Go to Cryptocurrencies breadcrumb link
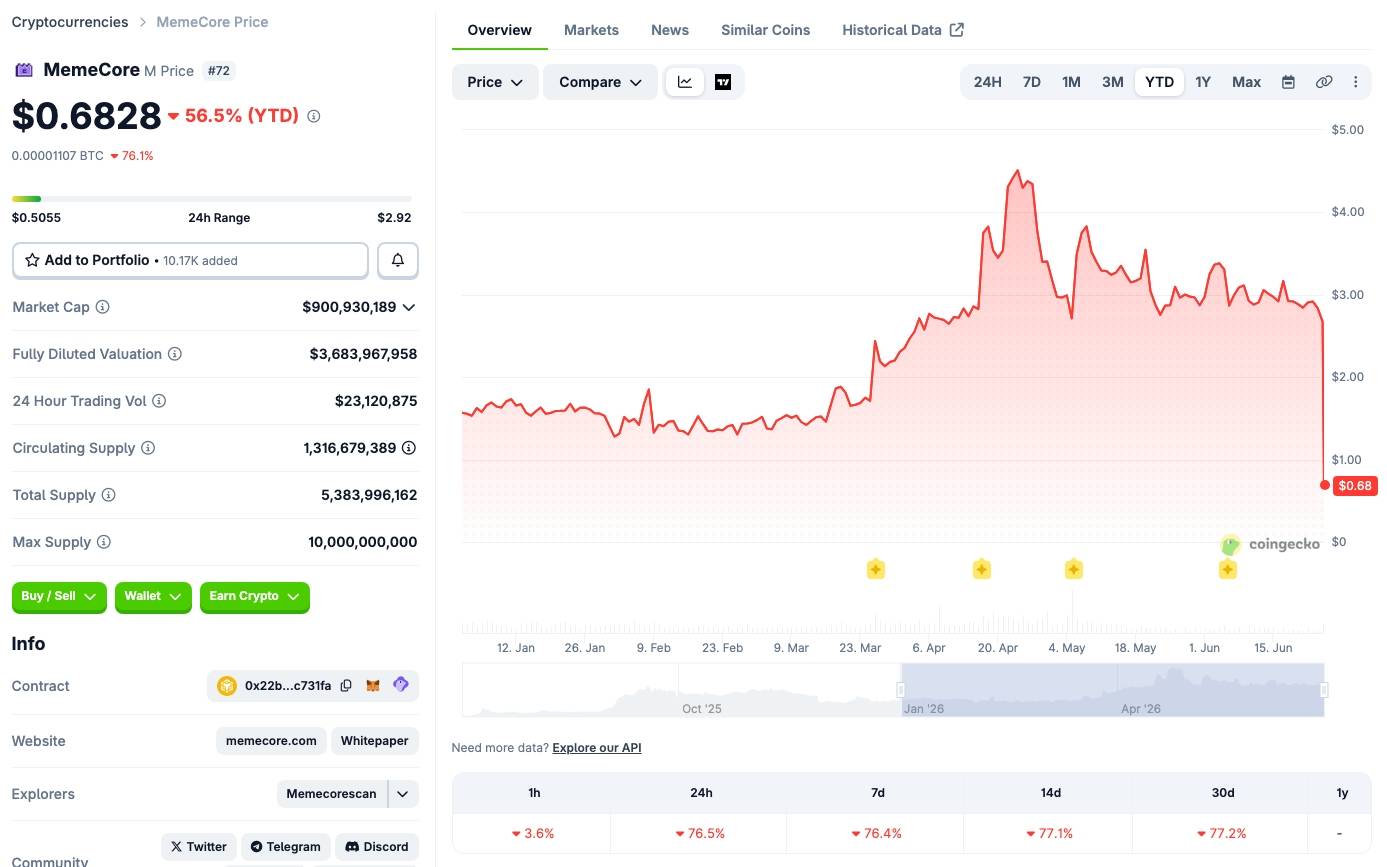 pyautogui.click(x=70, y=22)
